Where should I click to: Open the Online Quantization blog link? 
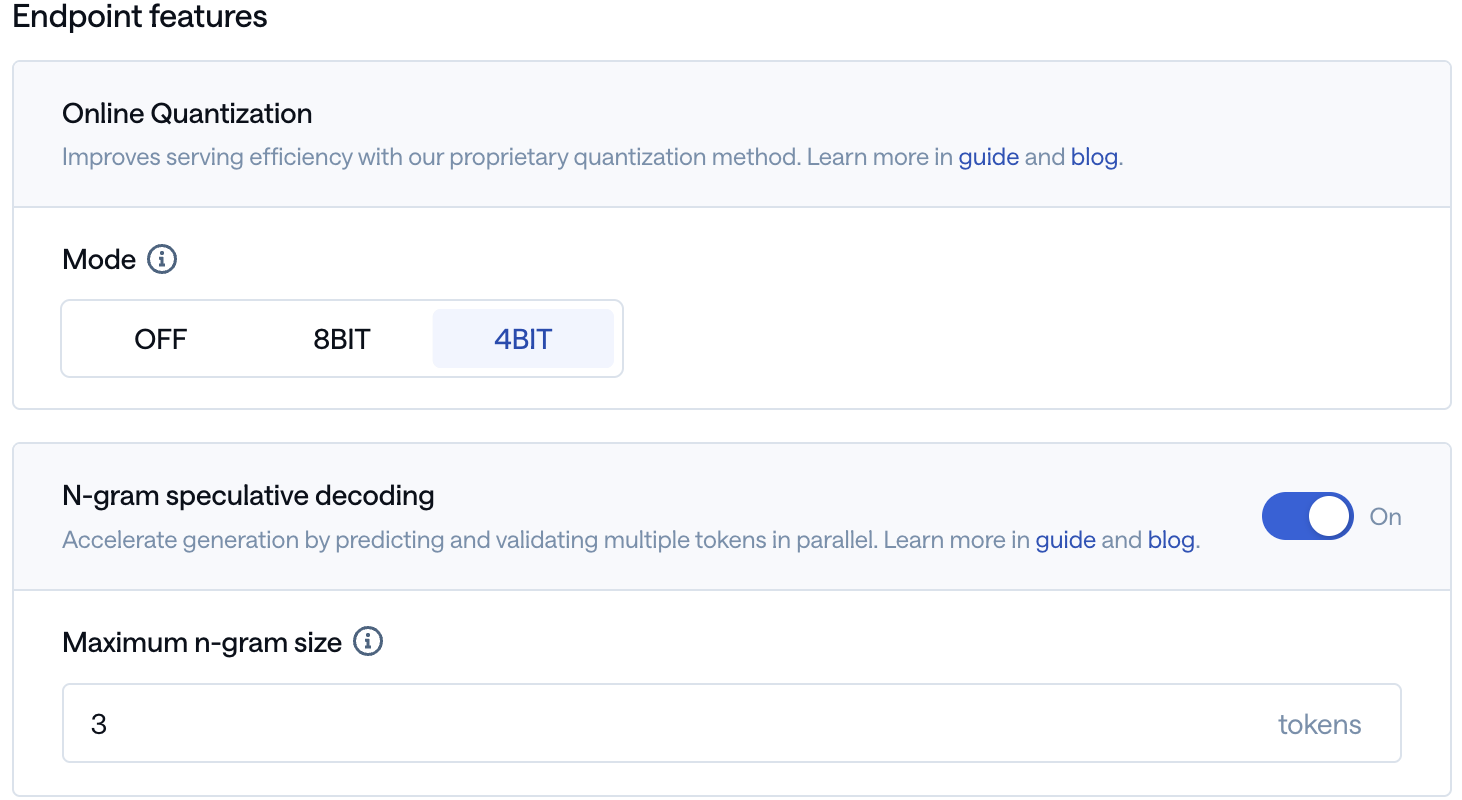point(1094,157)
